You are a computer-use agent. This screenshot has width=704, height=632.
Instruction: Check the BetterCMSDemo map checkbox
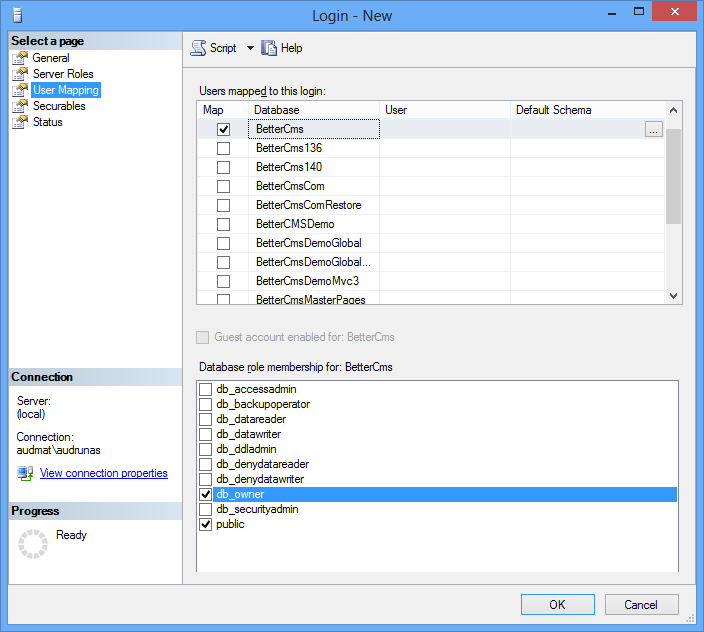tap(223, 224)
